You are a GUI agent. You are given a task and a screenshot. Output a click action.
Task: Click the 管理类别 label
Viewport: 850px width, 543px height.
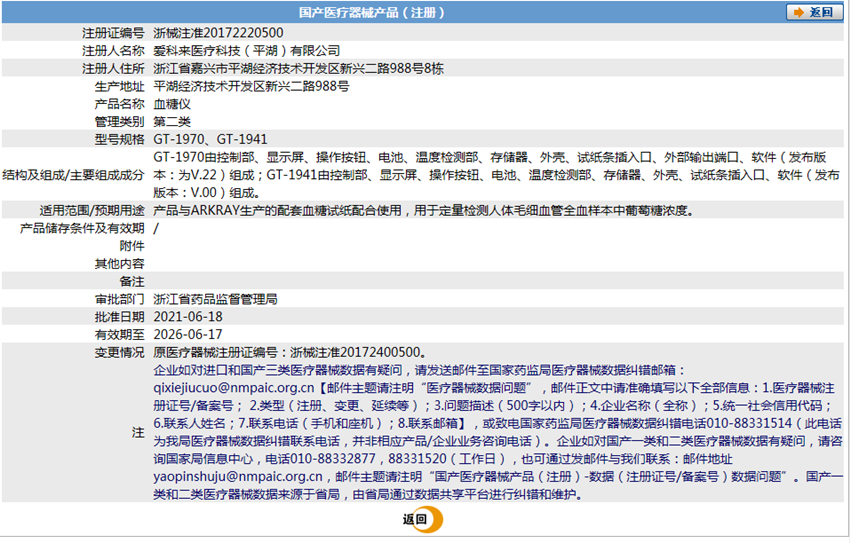click(x=119, y=121)
